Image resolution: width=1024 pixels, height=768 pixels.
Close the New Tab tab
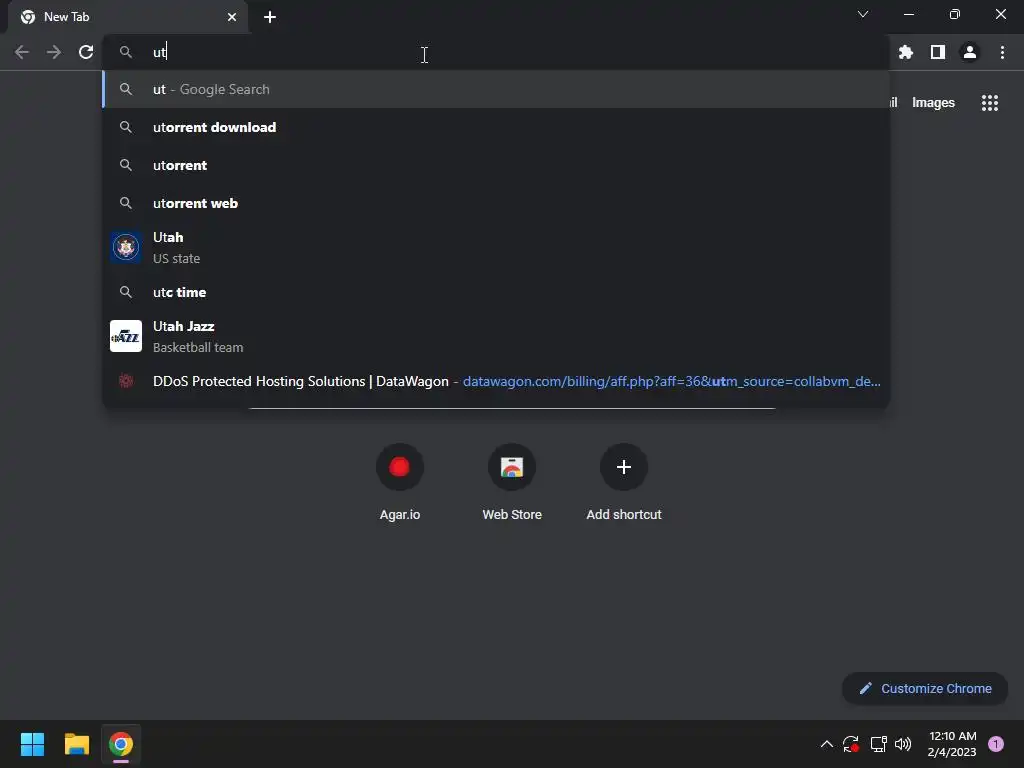[x=232, y=17]
